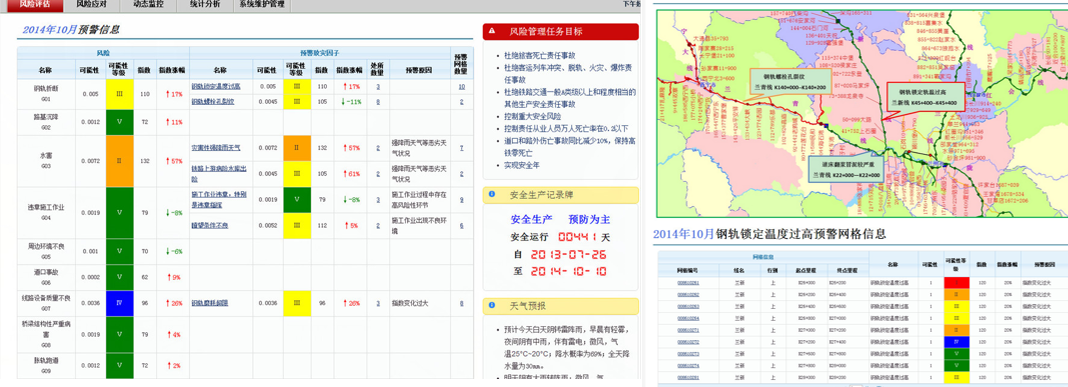Click the 道口事故 G06 risk name

coord(45,277)
